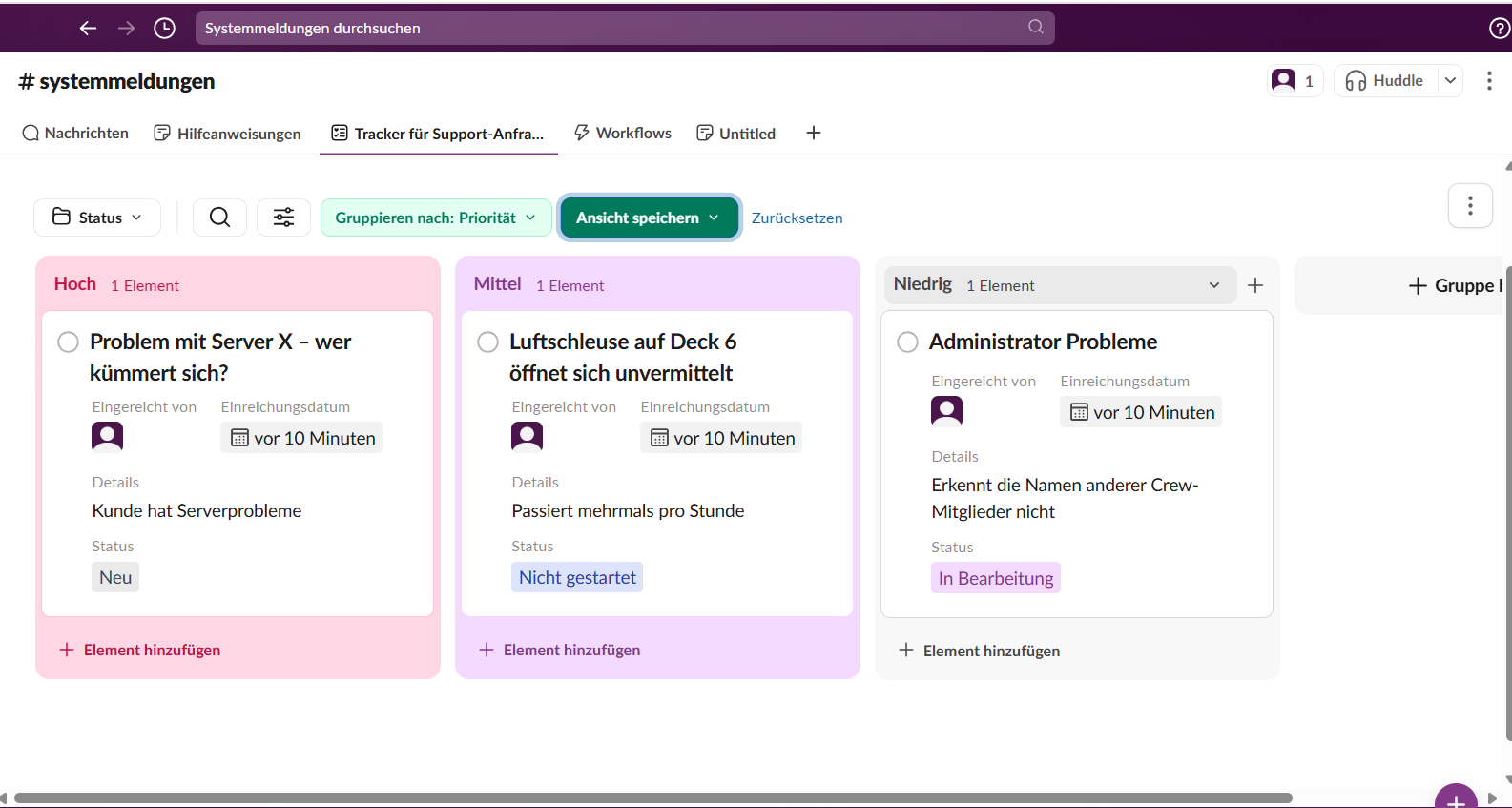The height and width of the screenshot is (808, 1512).
Task: Tick the 'Administrator Probleme' circle
Action: [x=907, y=342]
